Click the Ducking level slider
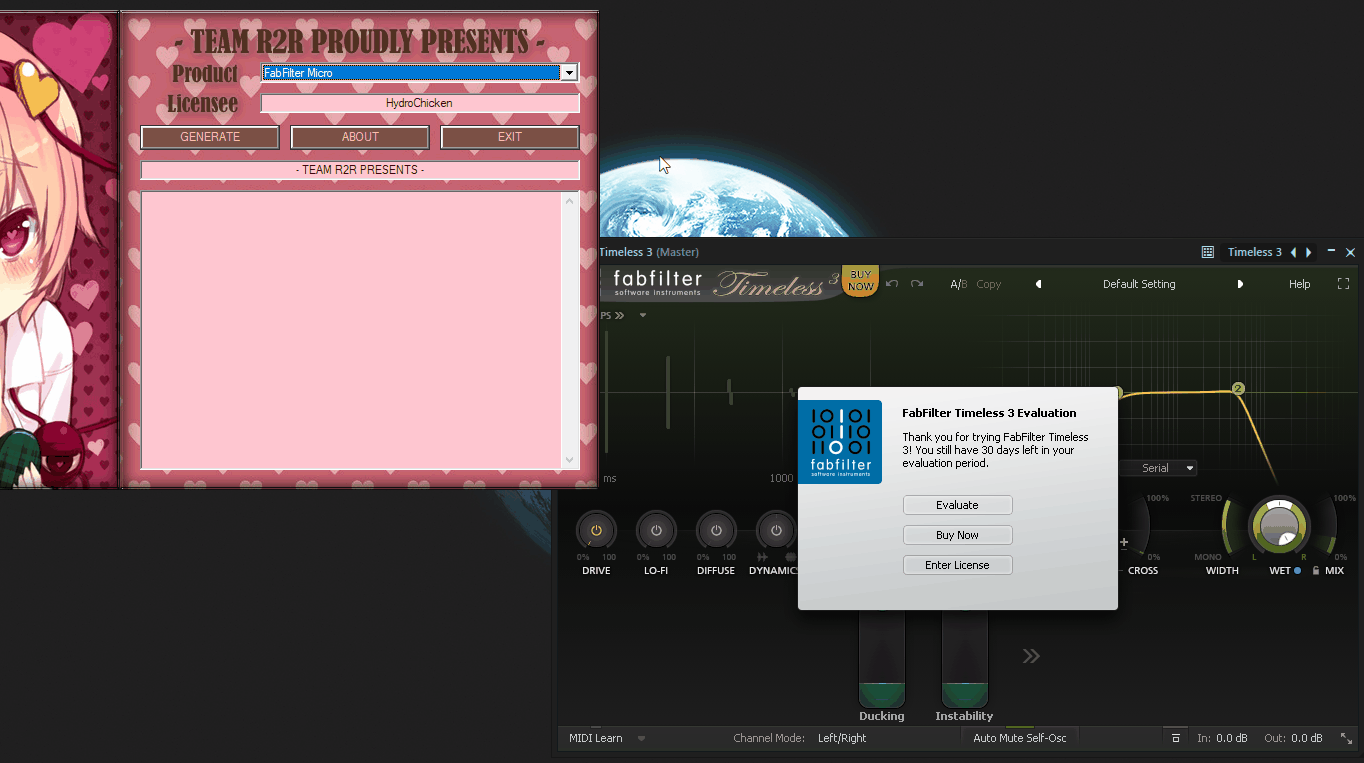 (x=881, y=658)
